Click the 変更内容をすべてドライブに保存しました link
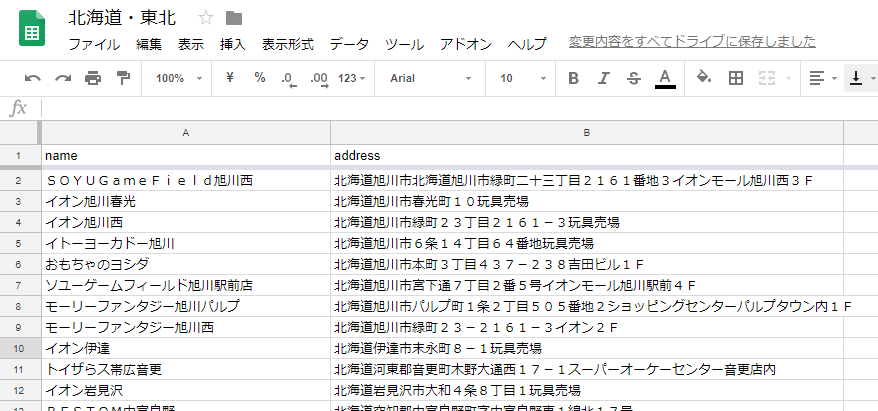 pos(692,41)
